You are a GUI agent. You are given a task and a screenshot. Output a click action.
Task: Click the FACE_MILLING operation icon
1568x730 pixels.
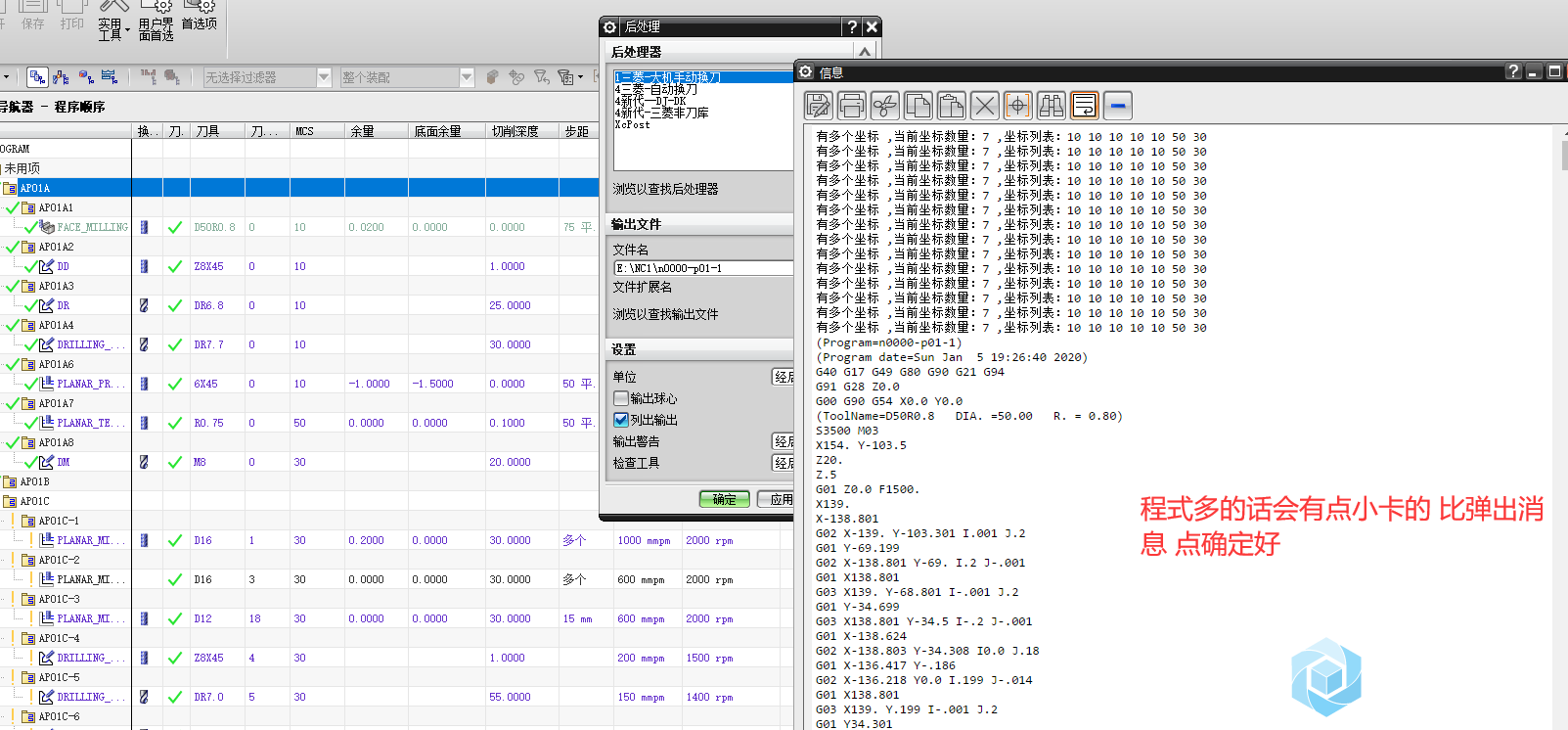tap(47, 227)
